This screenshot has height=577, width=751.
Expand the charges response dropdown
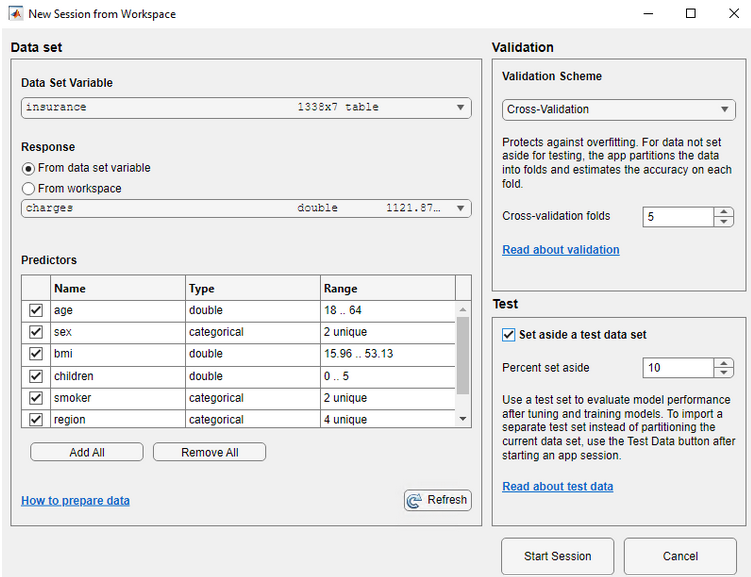coord(460,209)
